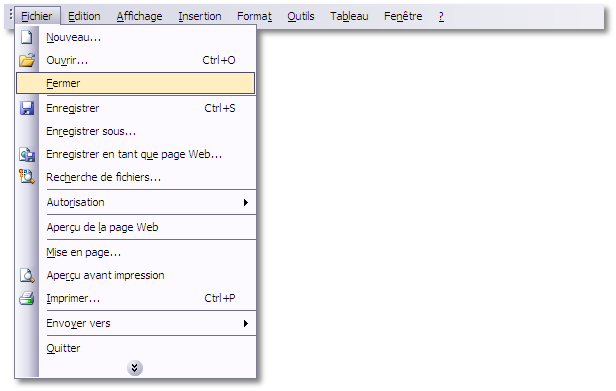Open the Envoyer vers entry
616x391 pixels.
pyautogui.click(x=136, y=323)
